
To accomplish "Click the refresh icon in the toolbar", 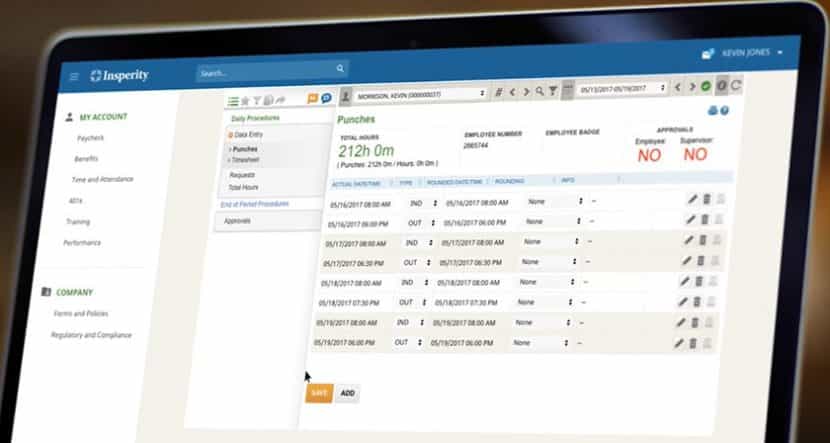I will [736, 87].
